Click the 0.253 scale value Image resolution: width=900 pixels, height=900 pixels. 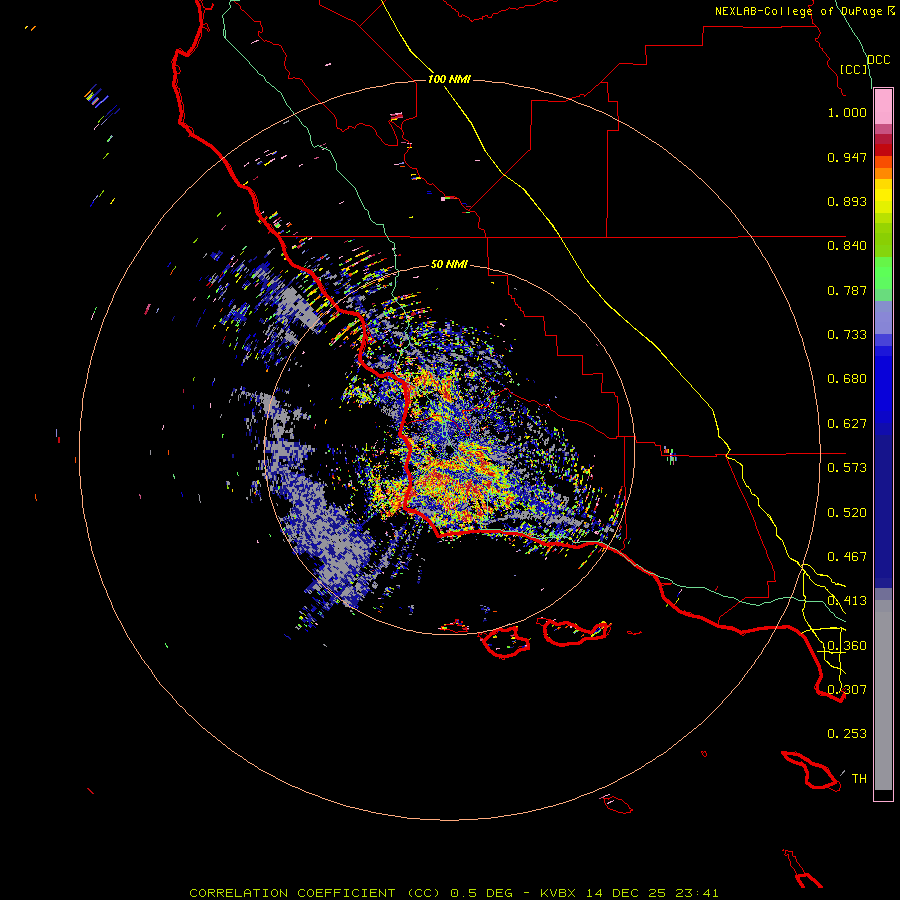click(x=847, y=734)
